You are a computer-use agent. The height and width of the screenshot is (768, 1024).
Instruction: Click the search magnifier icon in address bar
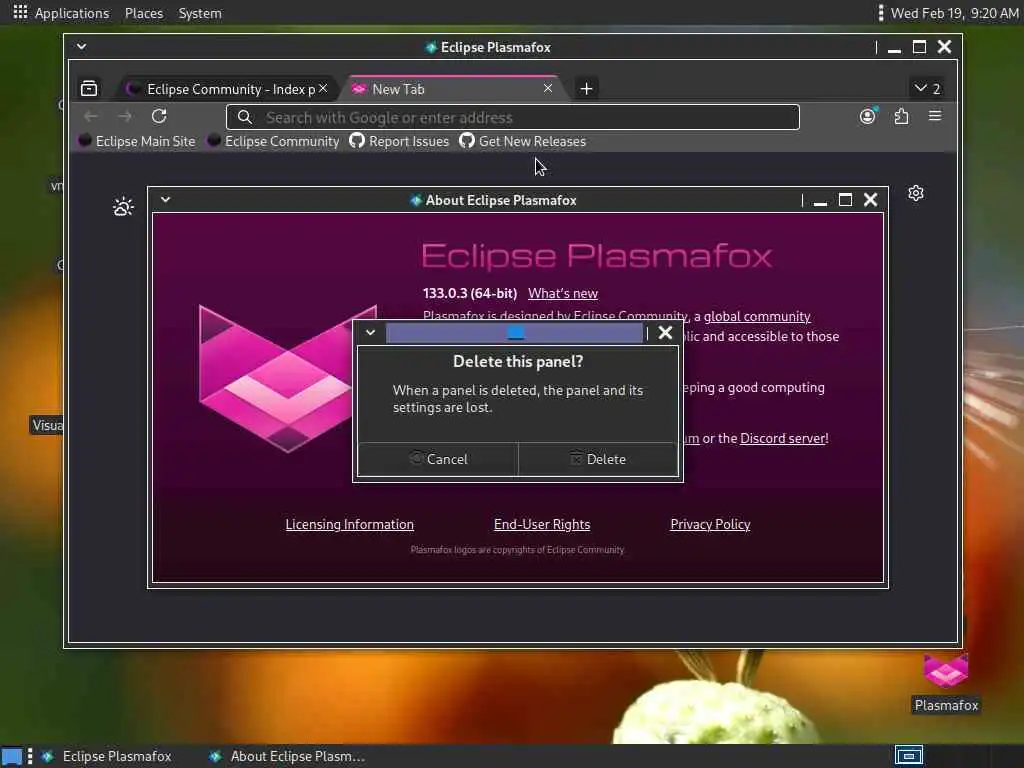pyautogui.click(x=244, y=117)
